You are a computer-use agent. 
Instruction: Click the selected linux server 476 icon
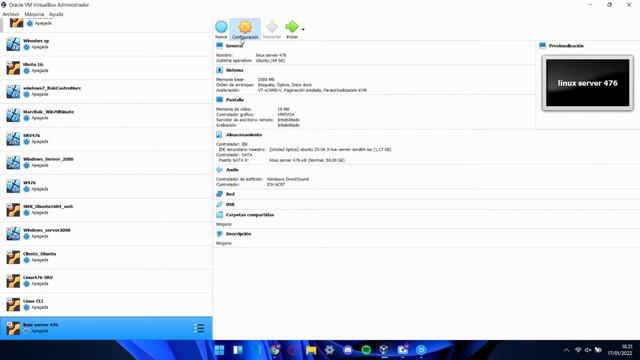13,328
